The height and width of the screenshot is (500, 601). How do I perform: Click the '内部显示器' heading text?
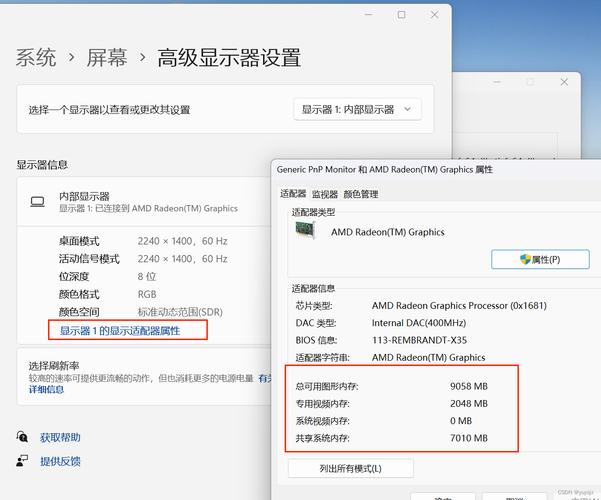point(84,196)
